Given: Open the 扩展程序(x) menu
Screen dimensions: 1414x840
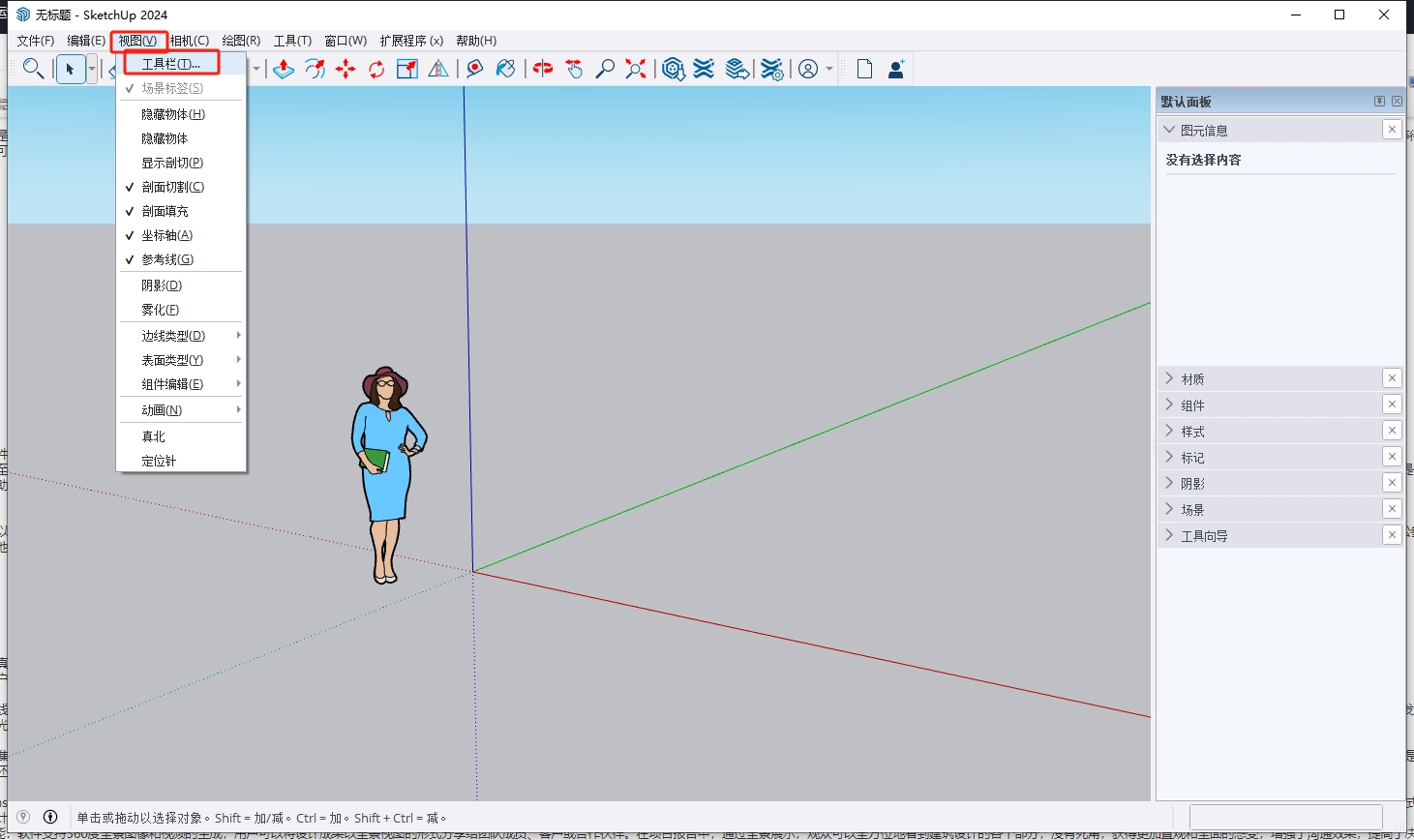Looking at the screenshot, I should point(411,41).
